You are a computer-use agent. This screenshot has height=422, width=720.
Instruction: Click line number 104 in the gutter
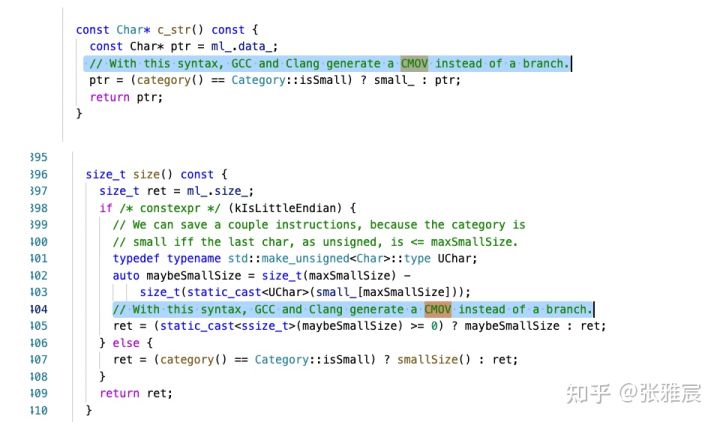point(38,309)
